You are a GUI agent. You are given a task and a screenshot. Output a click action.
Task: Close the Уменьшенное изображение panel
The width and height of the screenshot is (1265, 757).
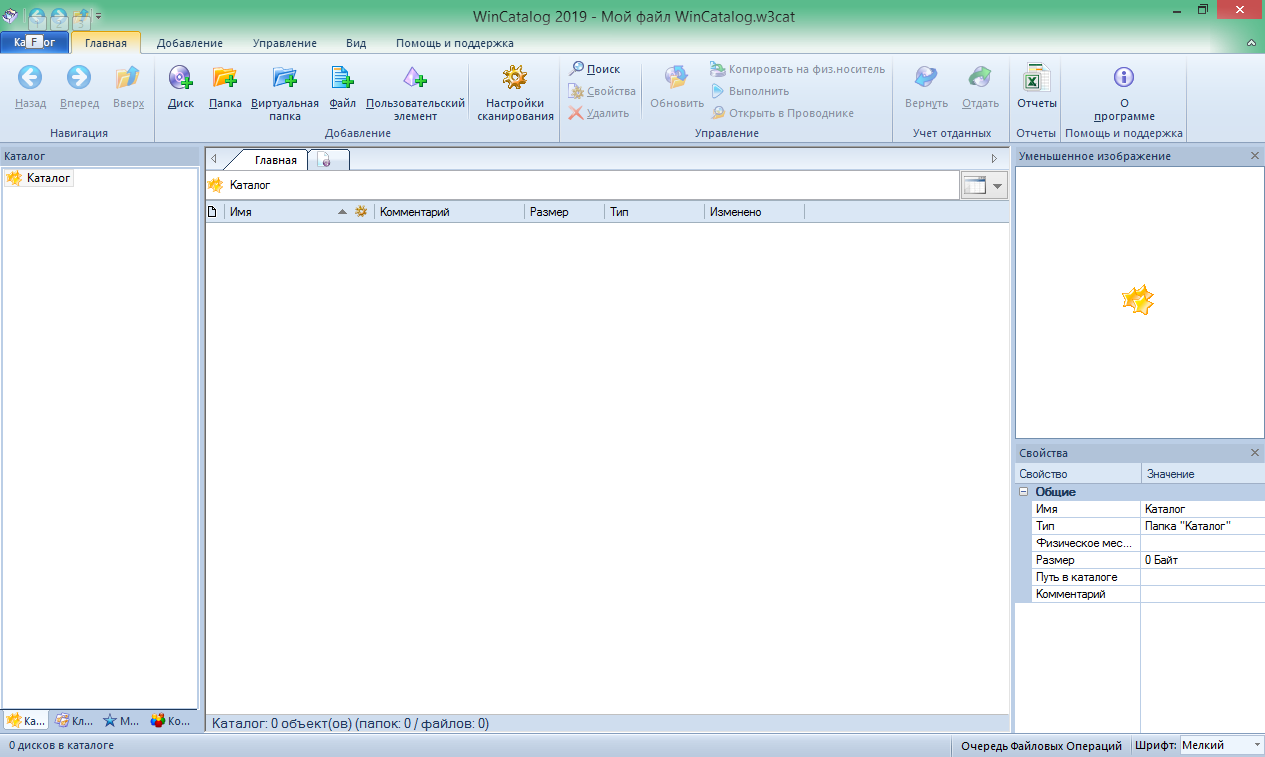[1255, 155]
